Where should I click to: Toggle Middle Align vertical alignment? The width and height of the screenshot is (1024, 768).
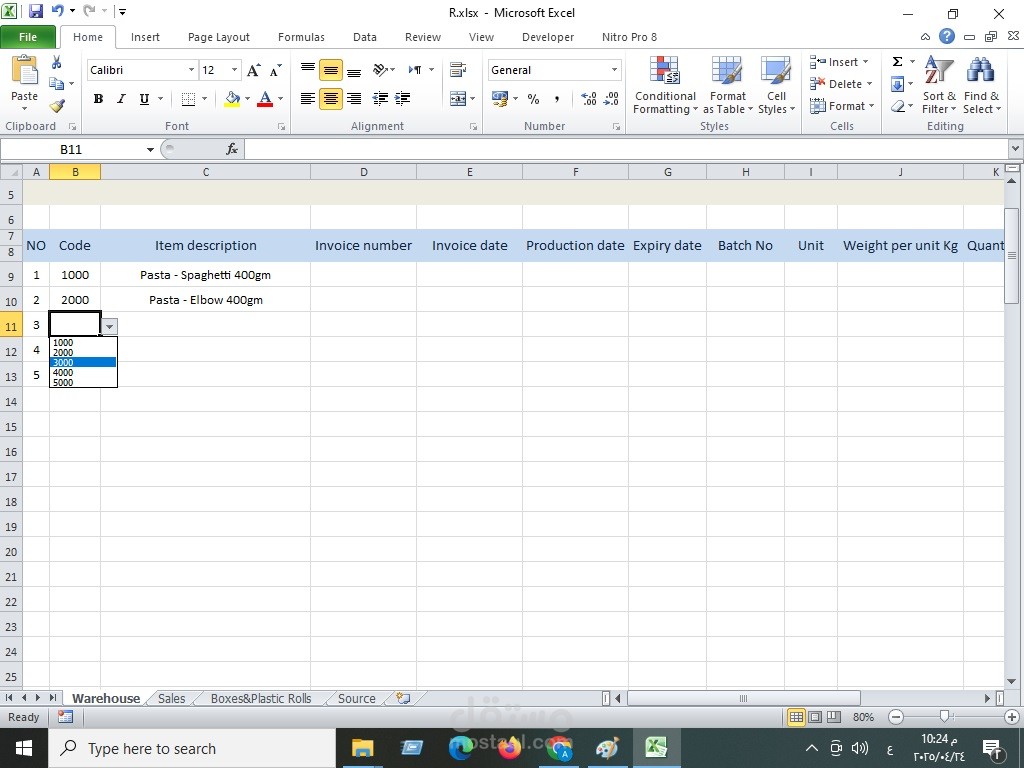(331, 70)
